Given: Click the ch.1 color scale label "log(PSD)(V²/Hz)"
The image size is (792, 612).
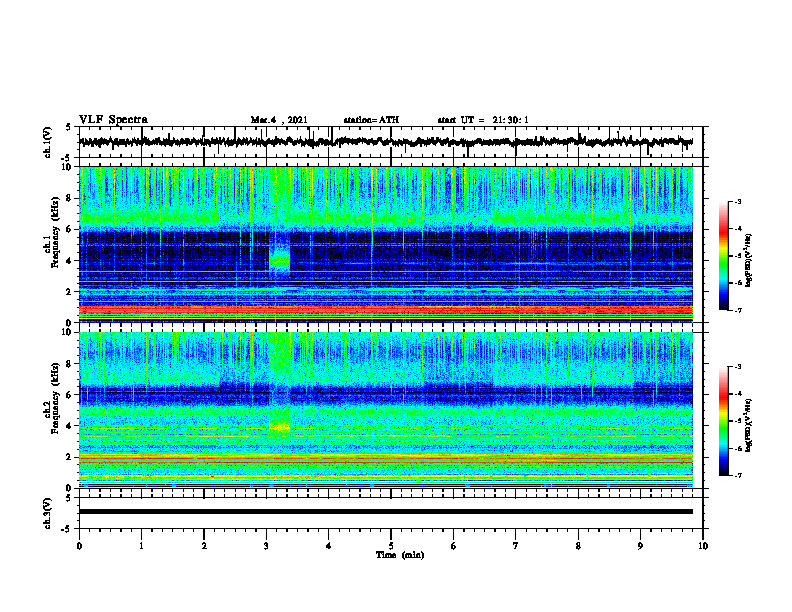Looking at the screenshot, I should 749,261.
